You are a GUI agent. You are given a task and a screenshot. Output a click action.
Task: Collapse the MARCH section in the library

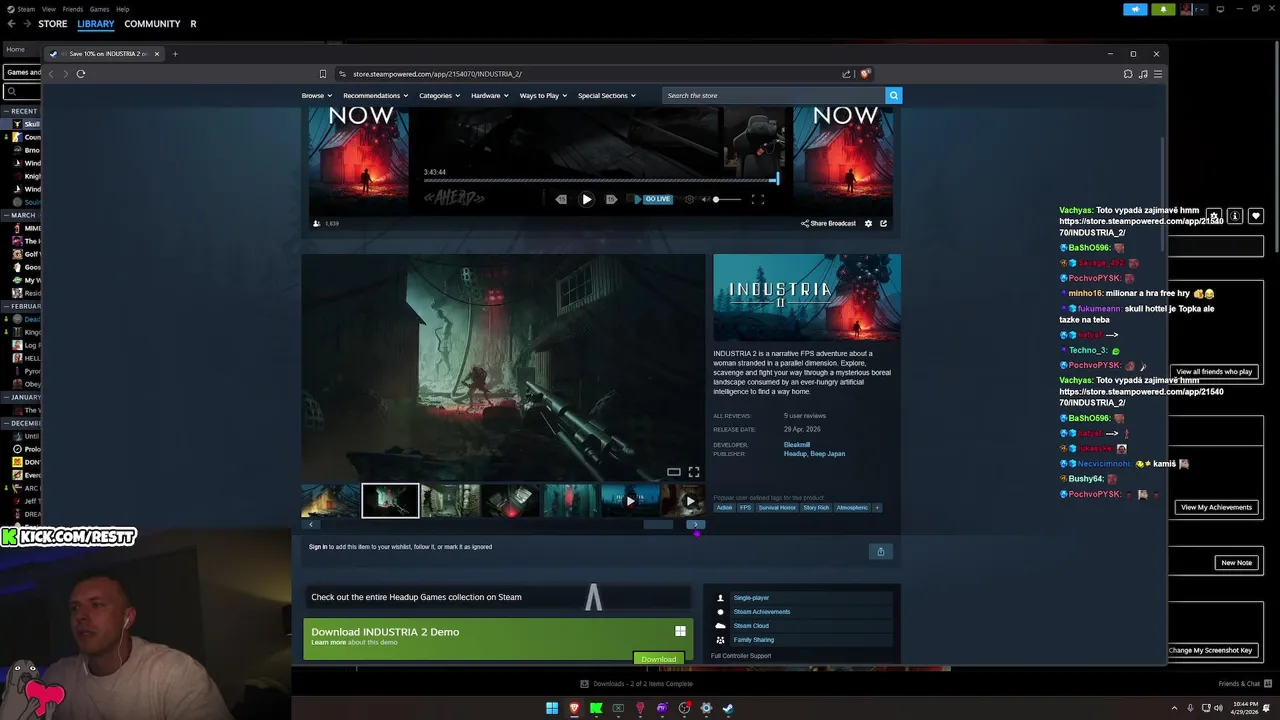point(6,215)
